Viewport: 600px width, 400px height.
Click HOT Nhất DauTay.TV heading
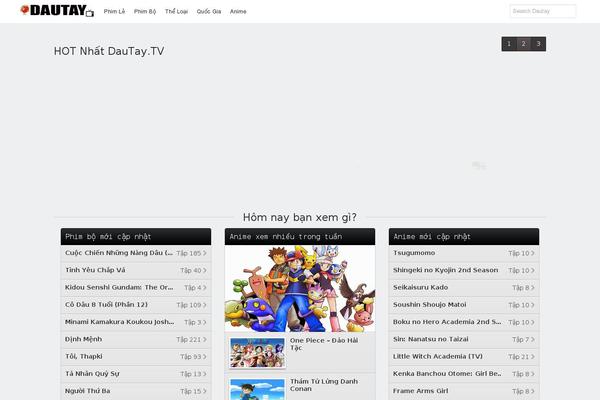[x=109, y=51]
